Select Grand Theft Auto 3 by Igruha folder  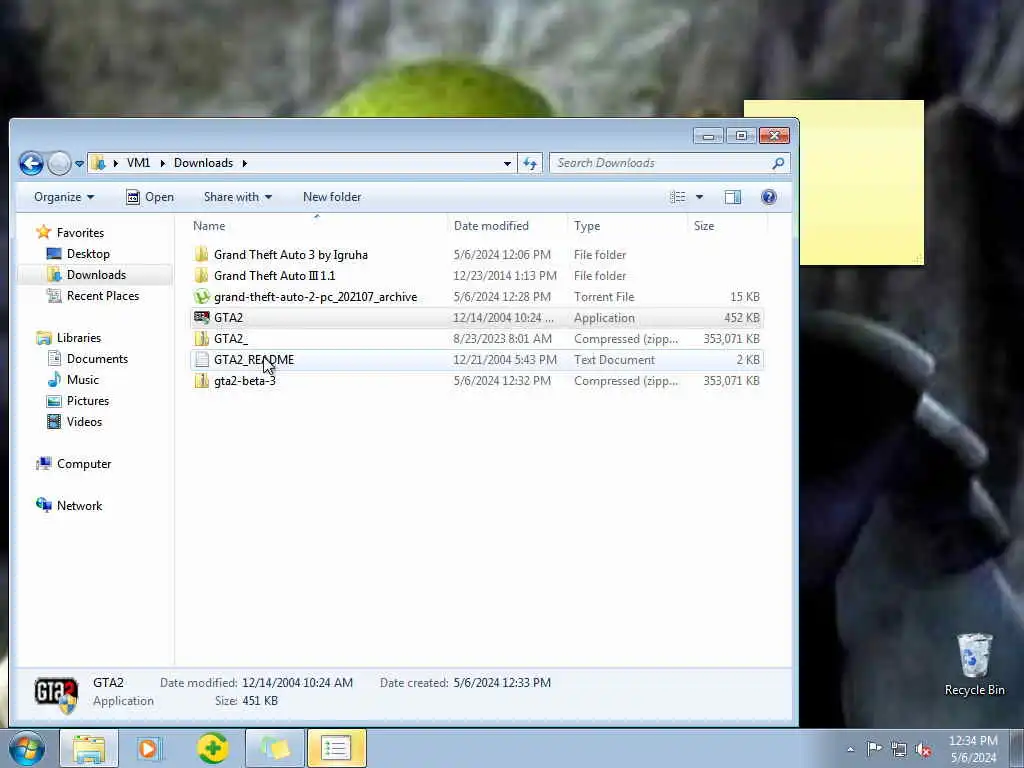[477, 255]
